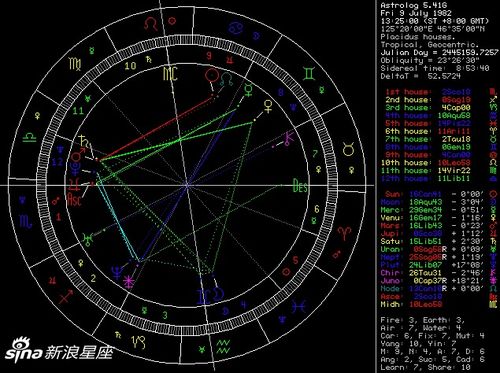Click the red Sun symbol inside chart
The height and width of the screenshot is (373, 500).
point(211,76)
